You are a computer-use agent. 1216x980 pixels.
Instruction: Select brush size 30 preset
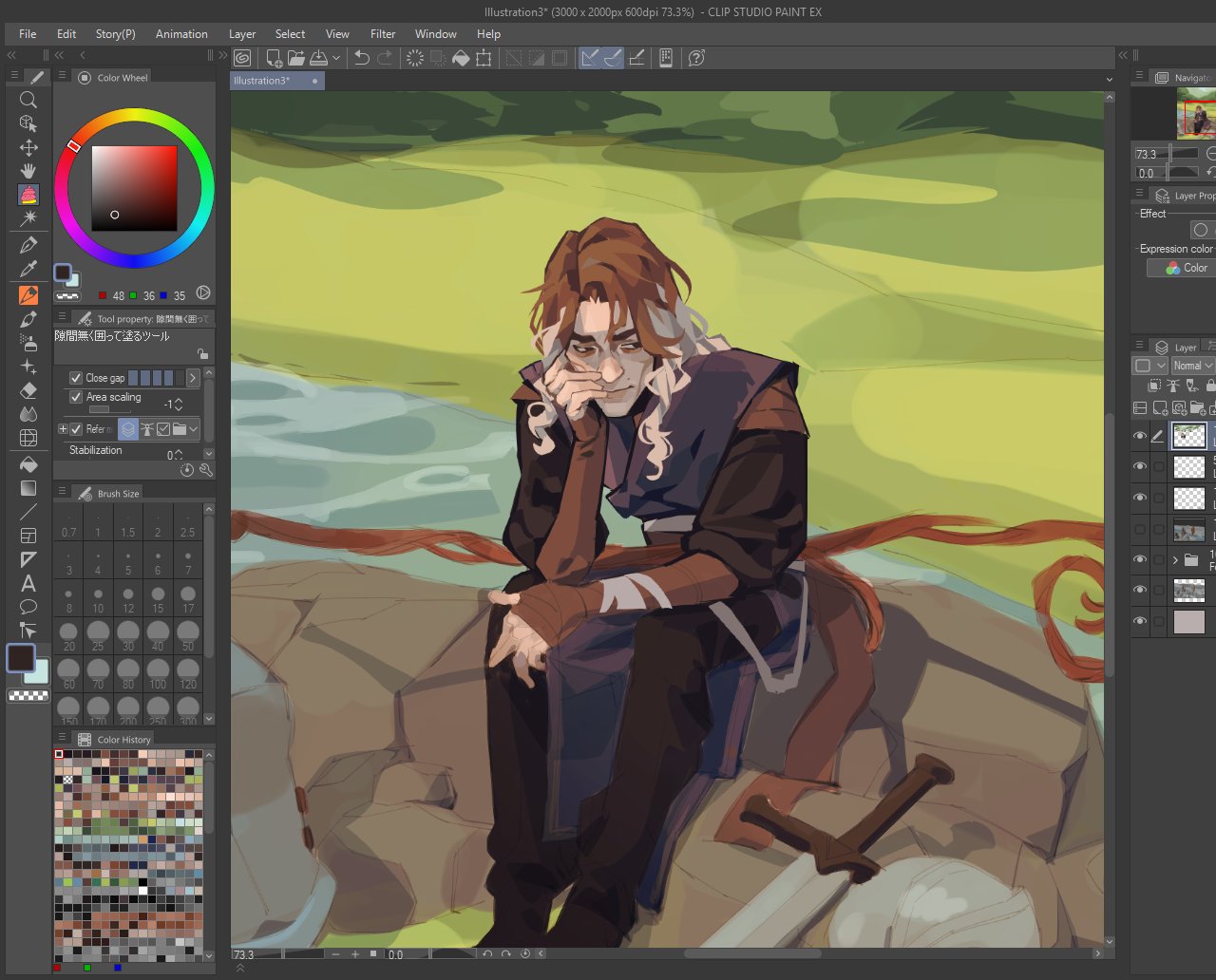click(128, 635)
